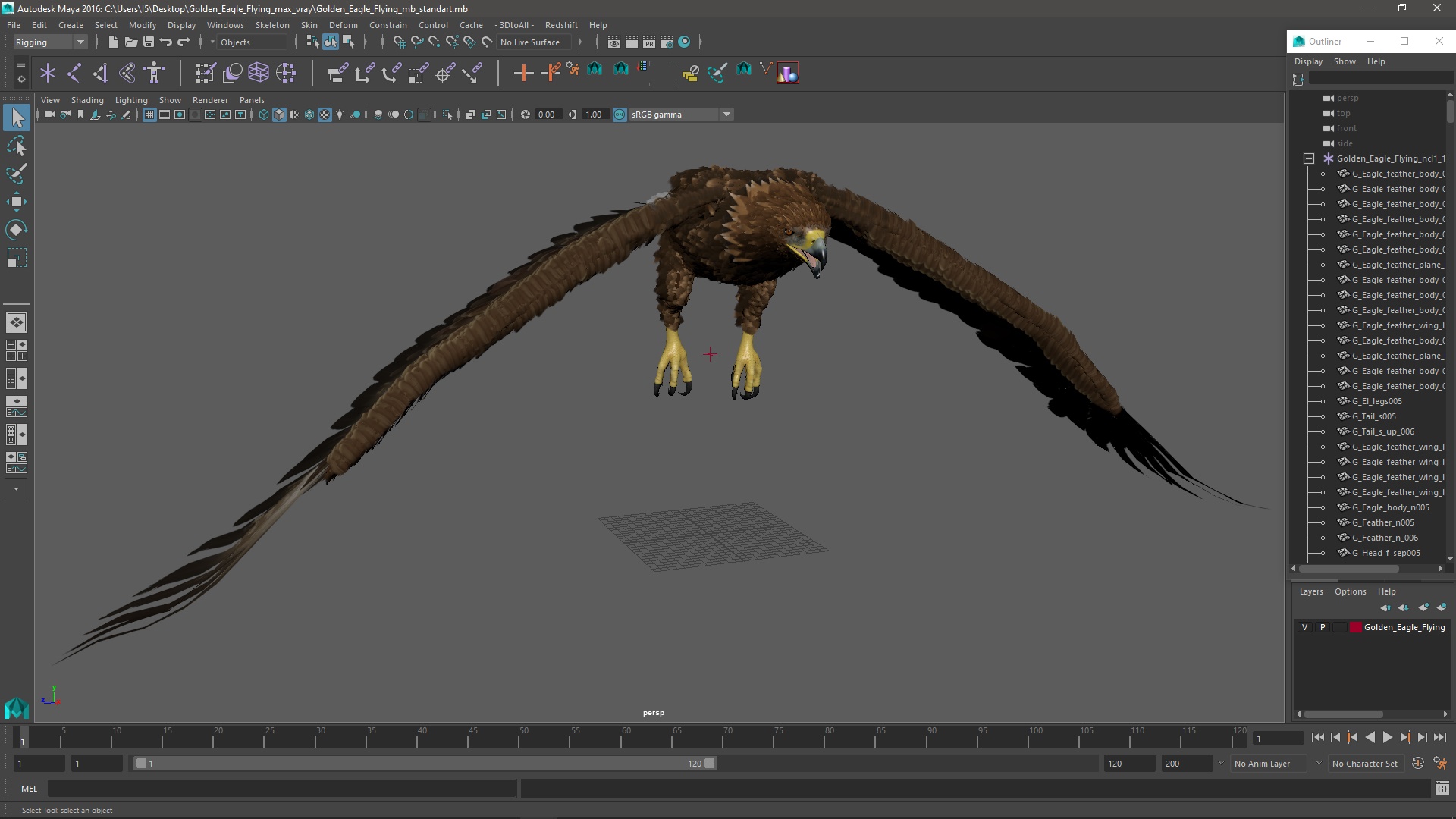
Task: Open the Render Settings icon
Action: pos(667,42)
